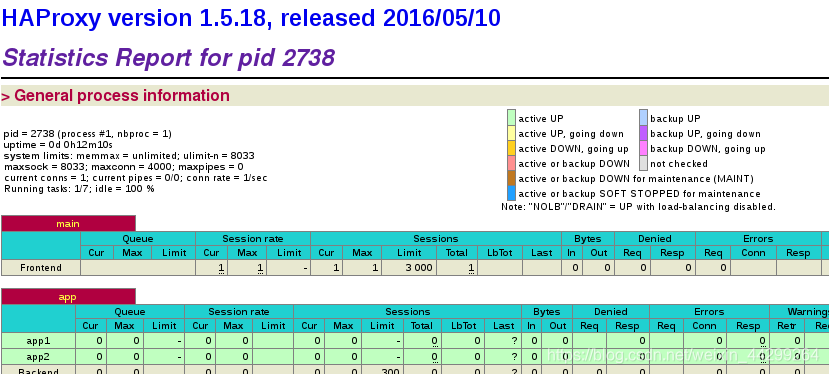Click the LbTot column header in main table
The width and height of the screenshot is (829, 374).
click(500, 252)
